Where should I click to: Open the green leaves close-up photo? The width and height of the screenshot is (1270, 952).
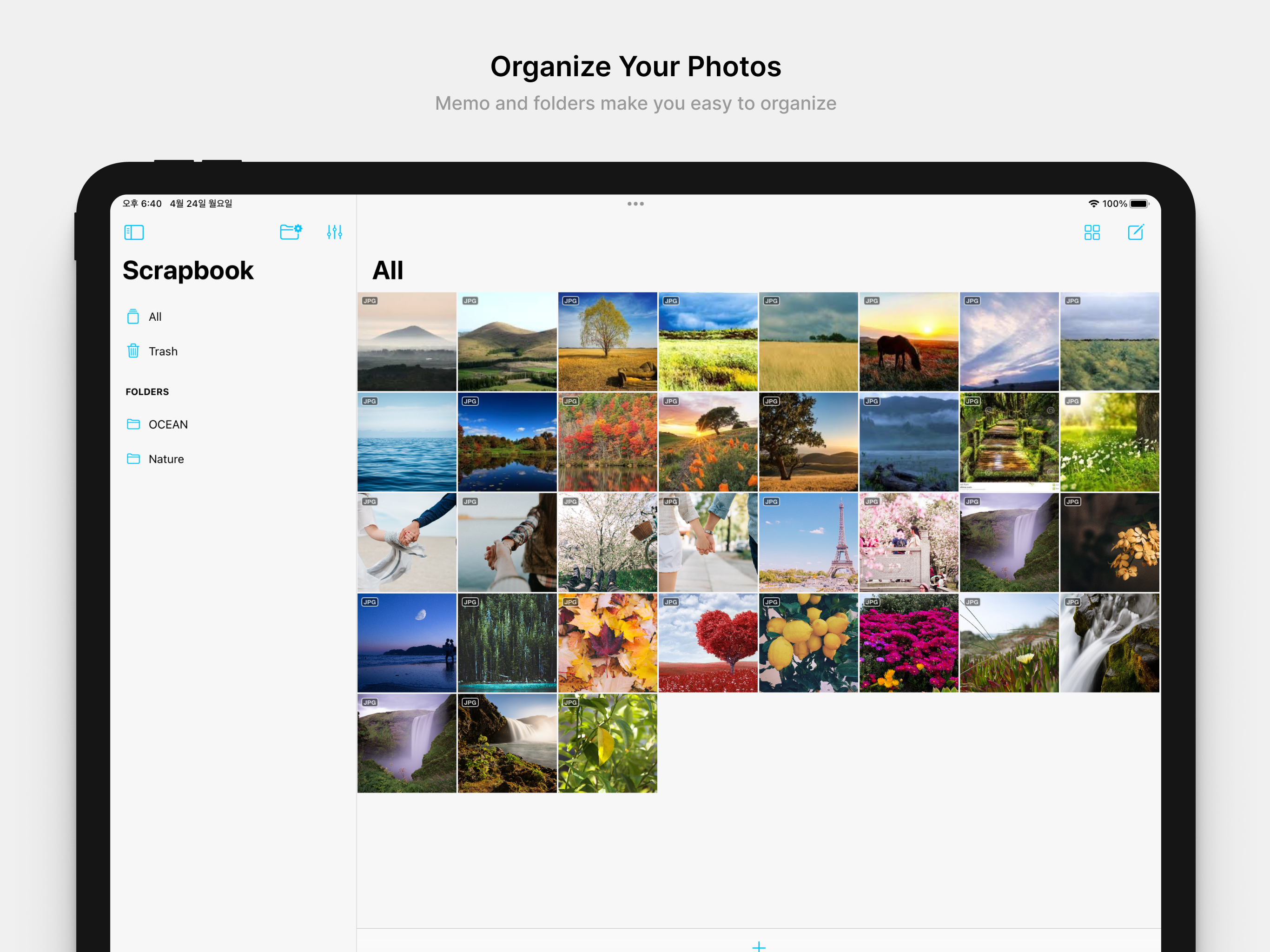608,743
